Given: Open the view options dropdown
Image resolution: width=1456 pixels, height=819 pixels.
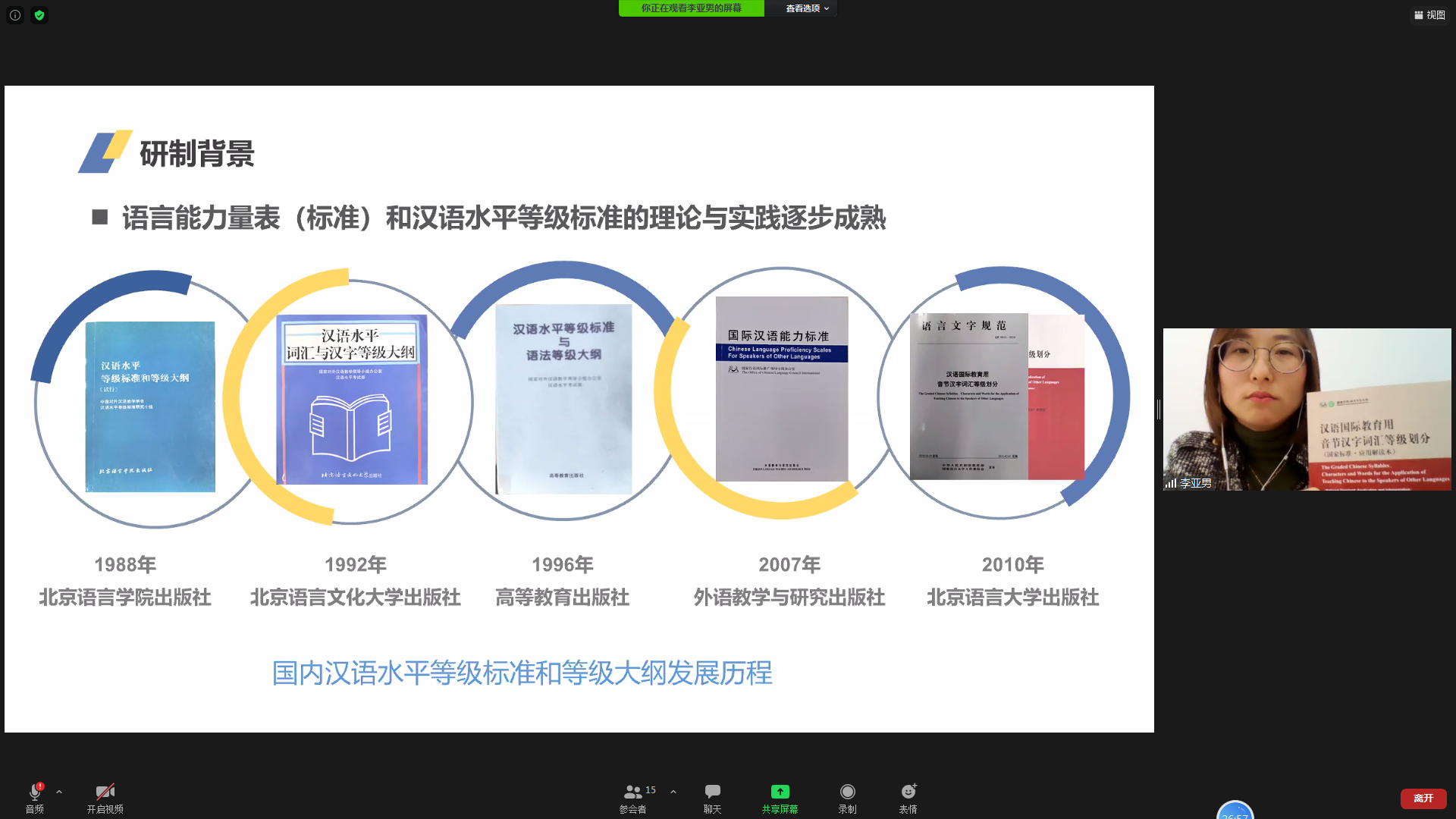Looking at the screenshot, I should [807, 8].
